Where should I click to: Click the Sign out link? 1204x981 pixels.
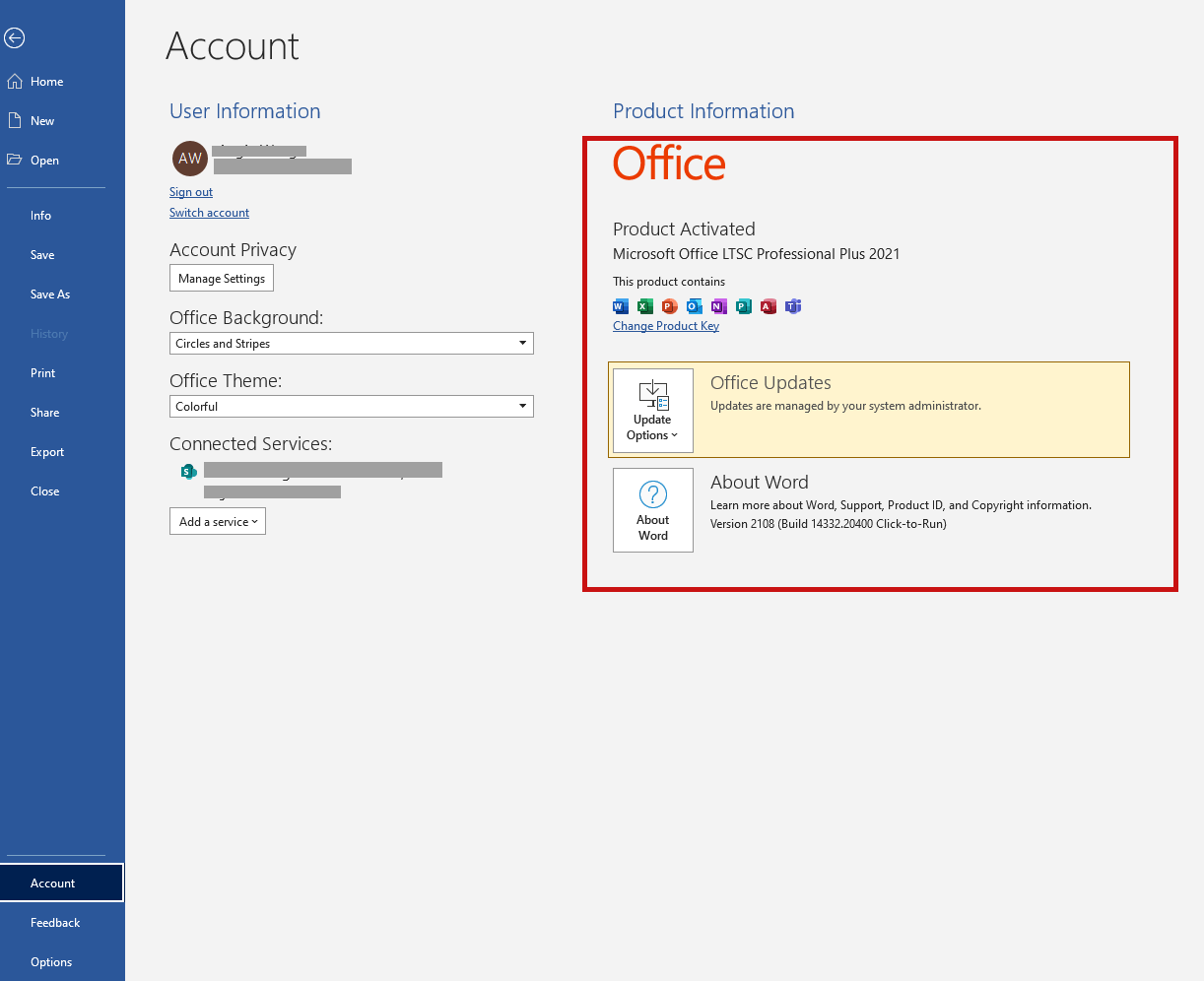[x=191, y=192]
